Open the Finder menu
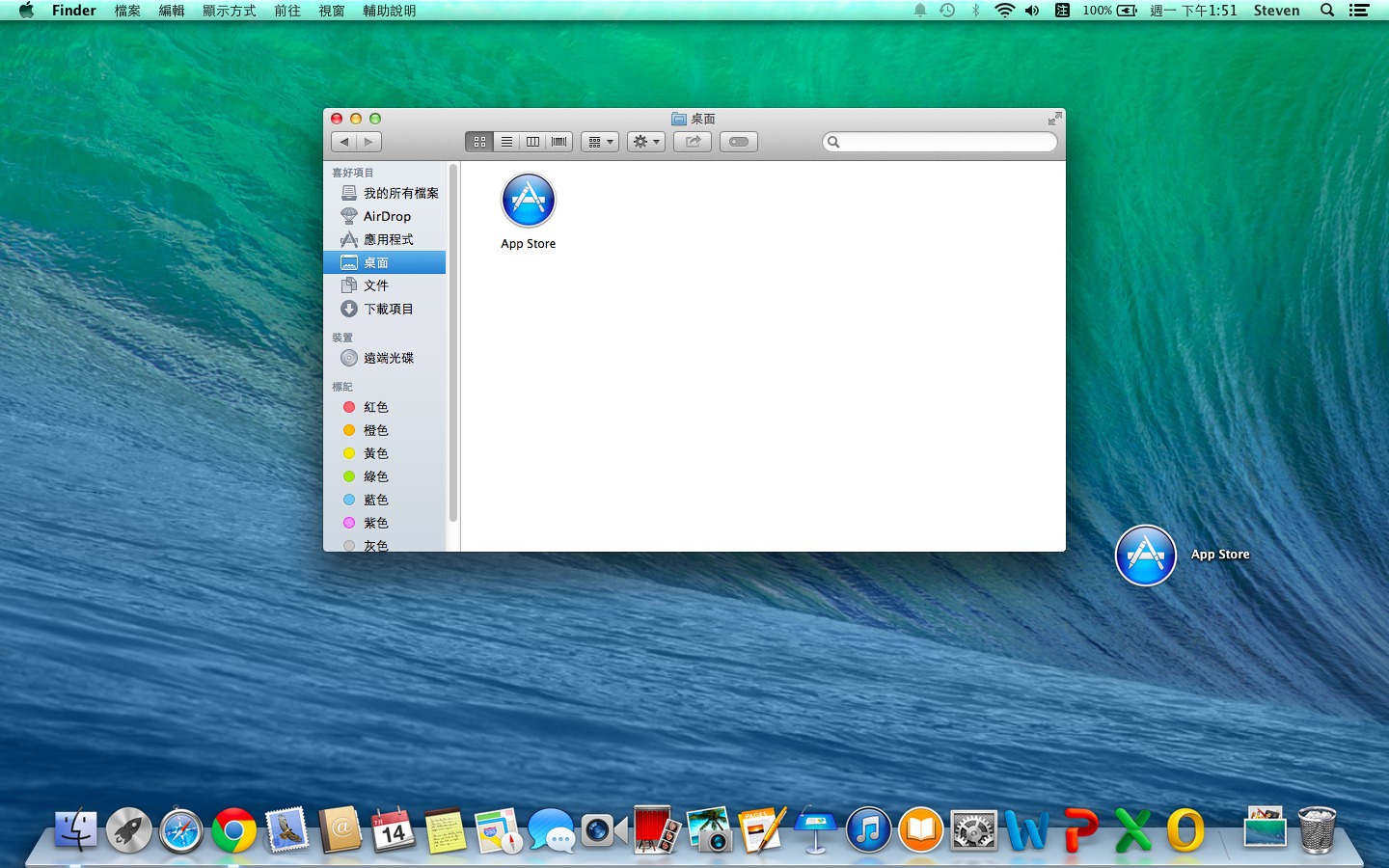 click(74, 11)
